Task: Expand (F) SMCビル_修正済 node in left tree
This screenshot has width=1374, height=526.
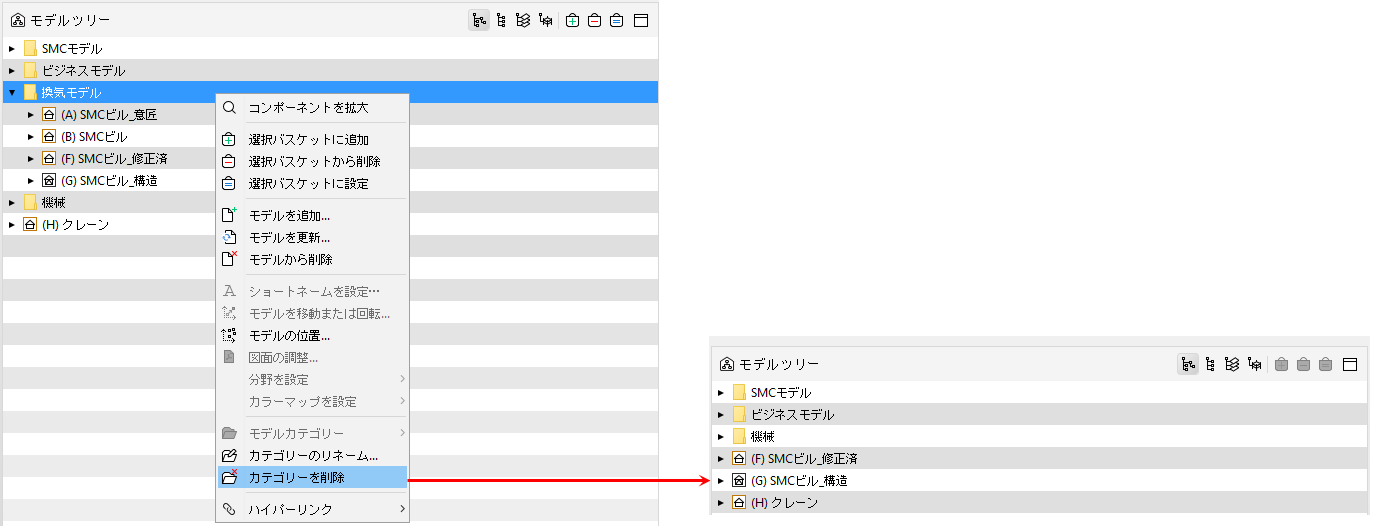Action: tap(31, 158)
